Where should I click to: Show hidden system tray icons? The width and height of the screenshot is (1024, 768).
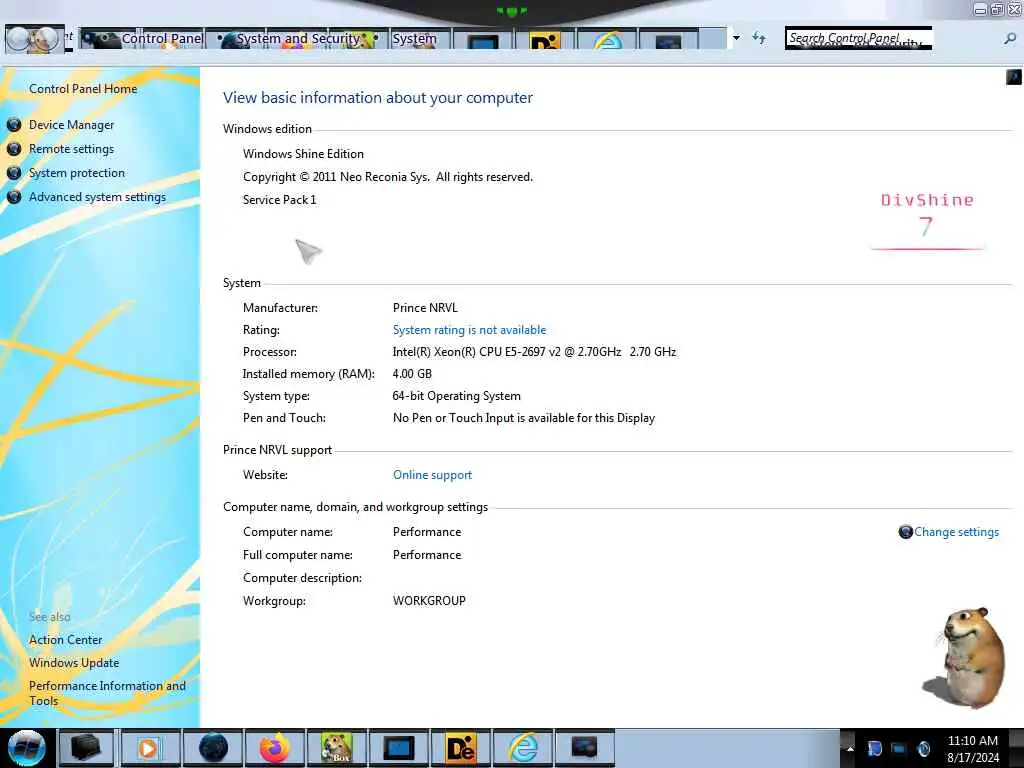pyautogui.click(x=850, y=748)
